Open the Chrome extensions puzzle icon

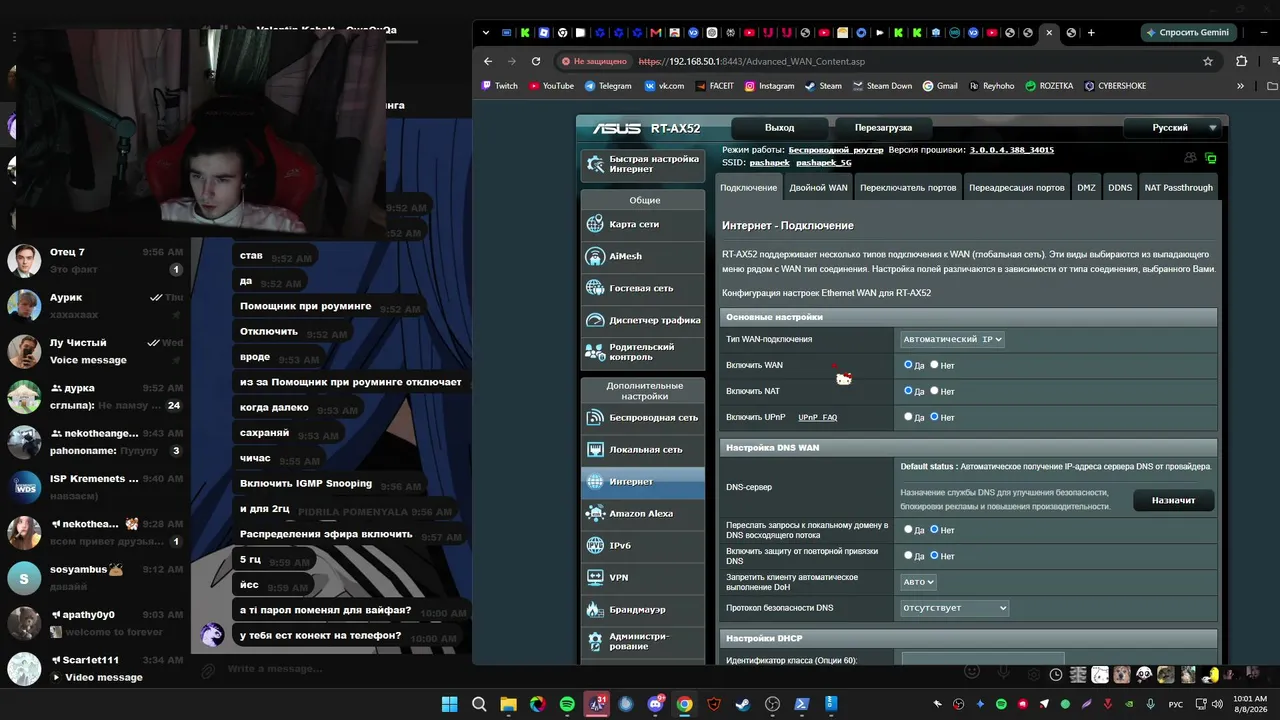[1242, 61]
